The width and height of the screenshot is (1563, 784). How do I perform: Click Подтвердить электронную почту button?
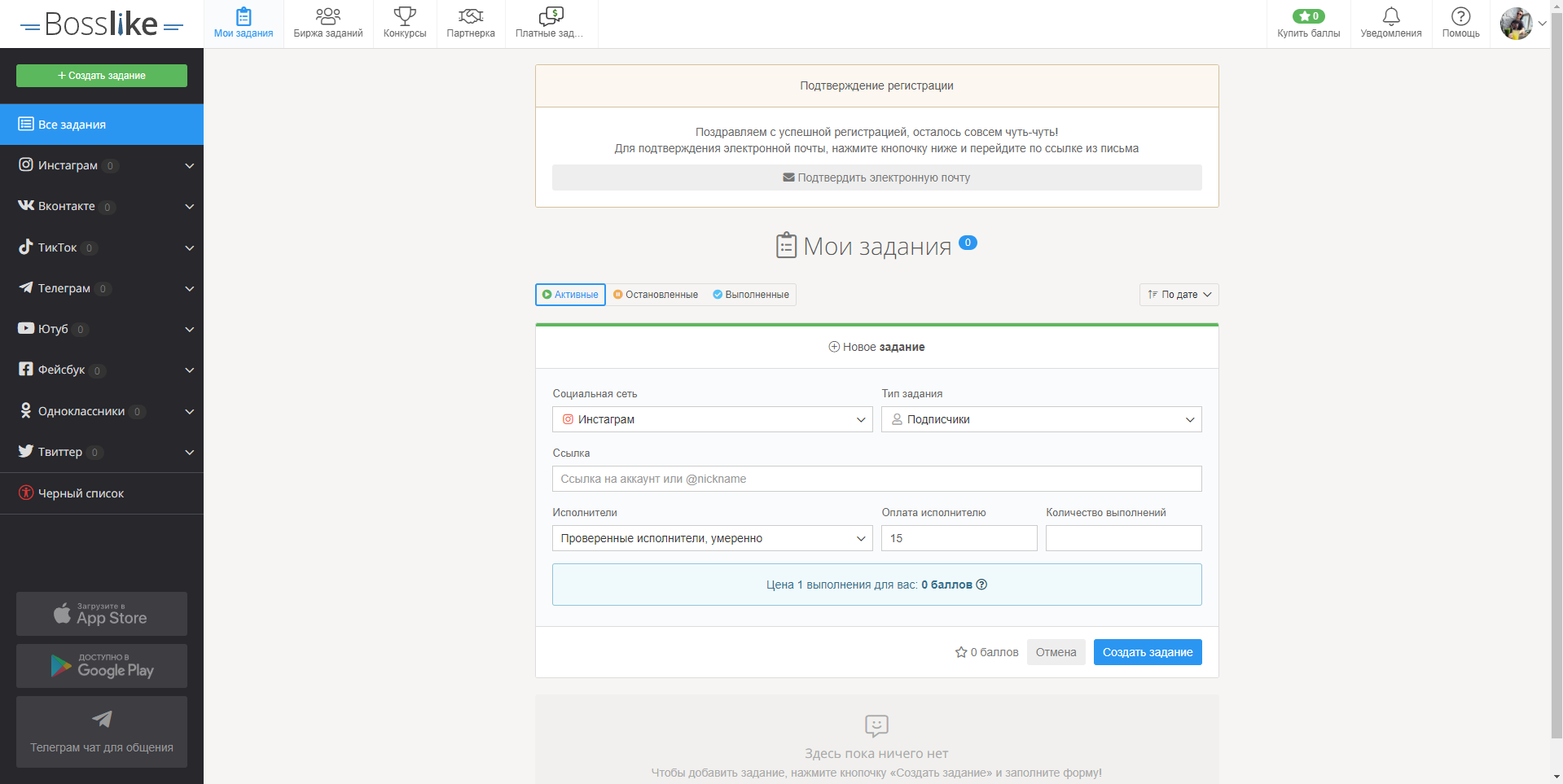(x=876, y=177)
